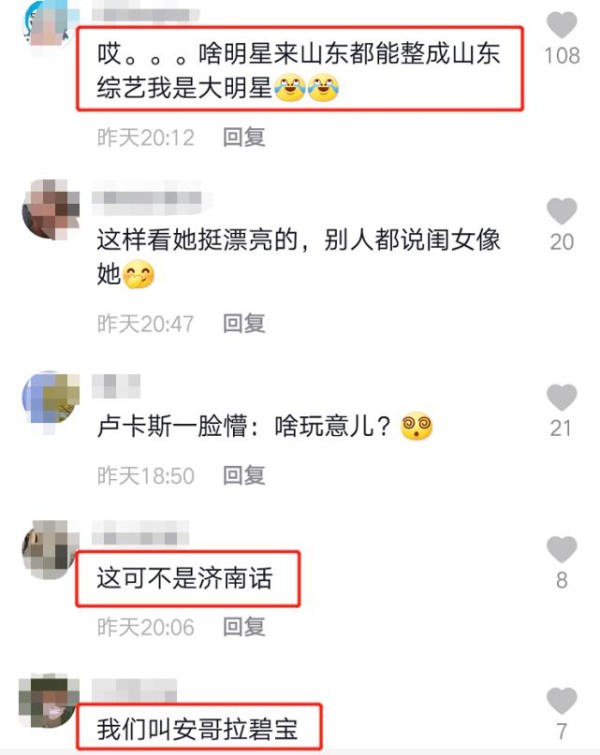Open avatar of 山东综艺 commenter

click(50, 23)
